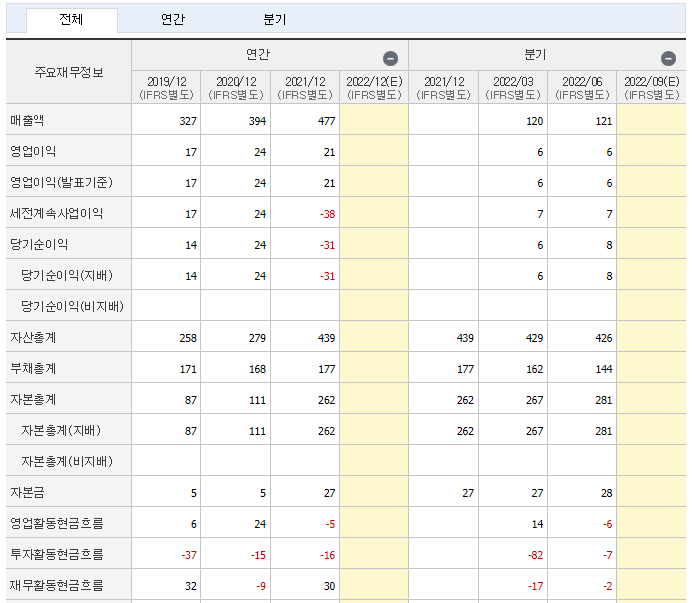Screen dimensions: 692x603
Task: Click the 부채총계 value 168
Action: (257, 369)
